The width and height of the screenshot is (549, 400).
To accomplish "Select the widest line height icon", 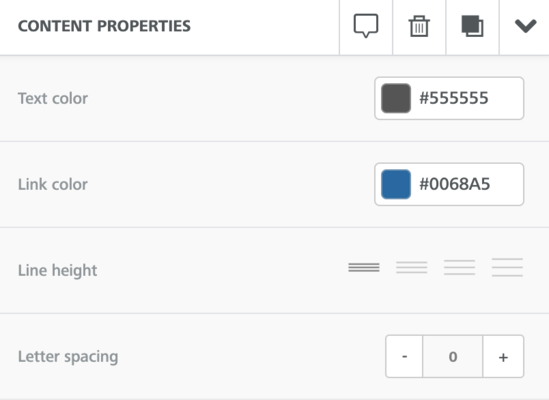I will [507, 268].
